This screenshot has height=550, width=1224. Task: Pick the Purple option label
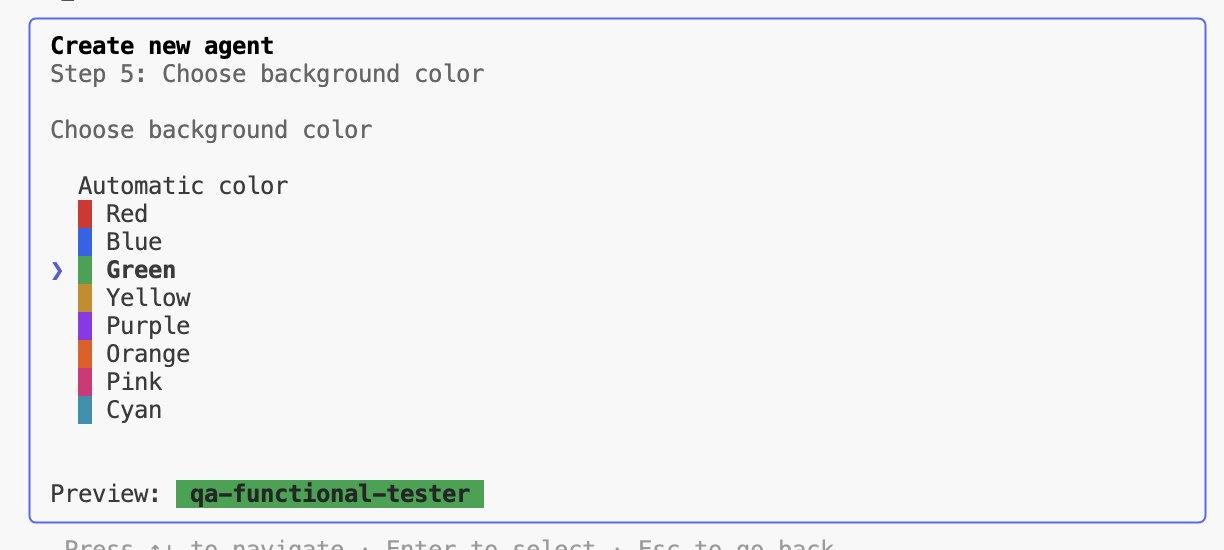[x=148, y=326]
